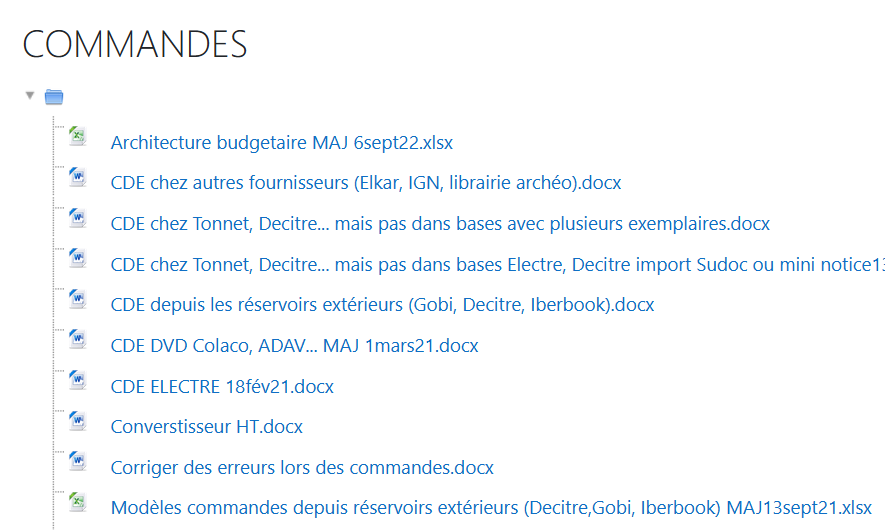Click Word icon beside Electre, Decitre import Sudoc file
Screen dimensions: 885x530
tap(78, 258)
